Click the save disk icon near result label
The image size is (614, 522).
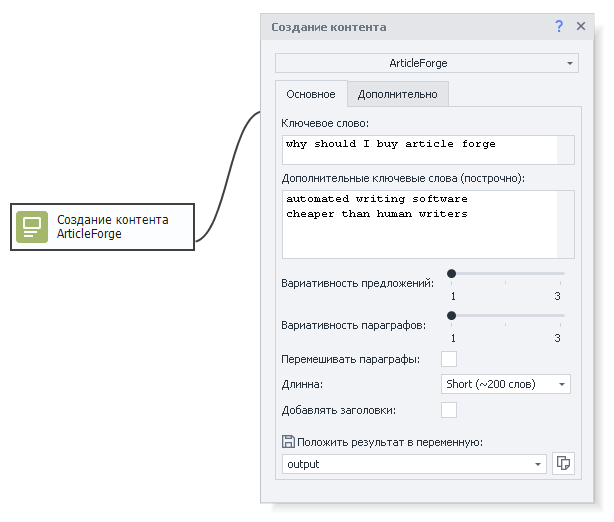coord(288,442)
